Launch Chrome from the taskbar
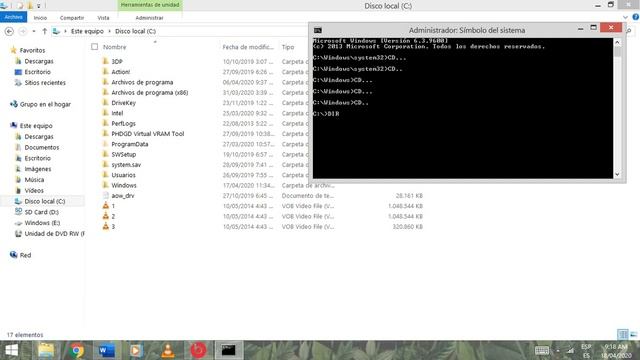The image size is (640, 360). (x=76, y=350)
